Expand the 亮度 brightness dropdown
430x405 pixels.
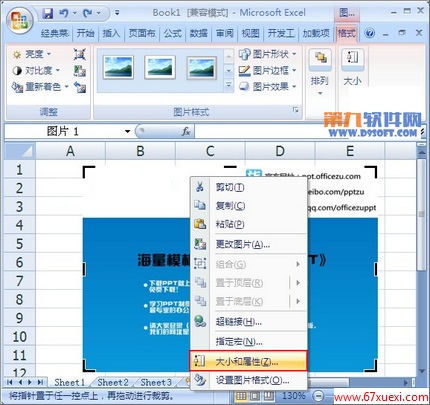(32, 54)
